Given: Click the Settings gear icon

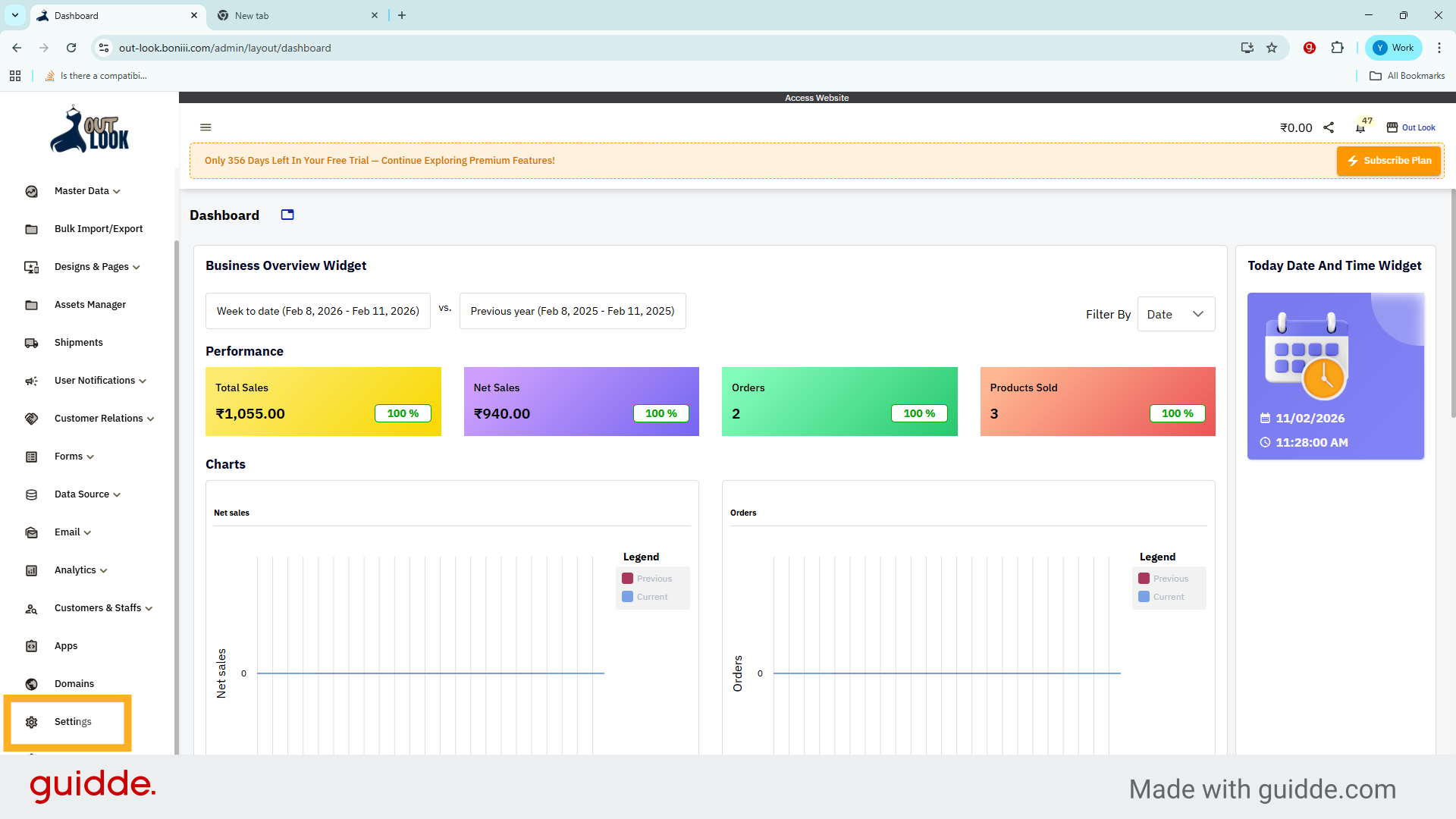Looking at the screenshot, I should 31,722.
